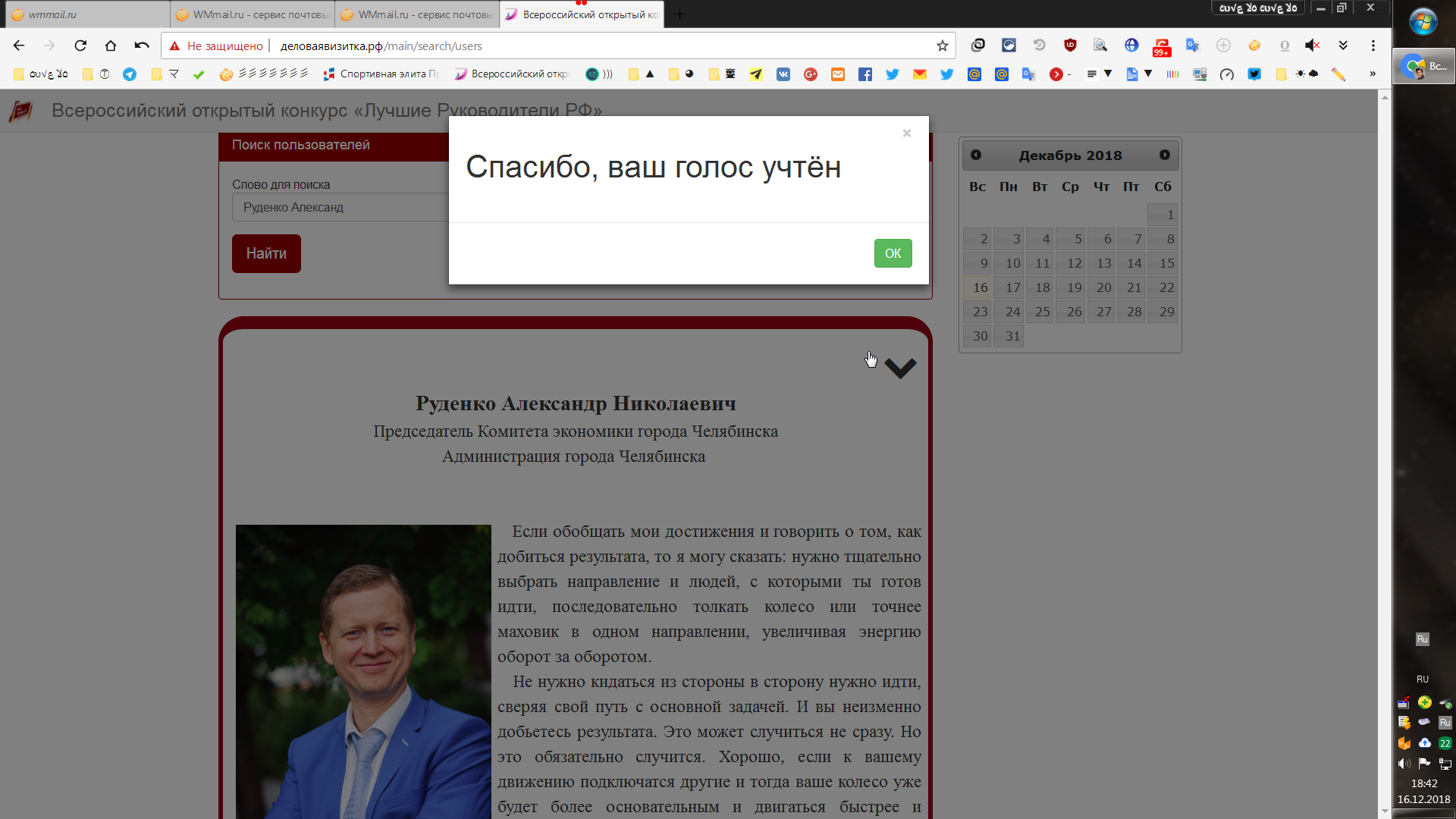The height and width of the screenshot is (819, 1456).
Task: Bookmark this page with the star icon
Action: (x=943, y=46)
